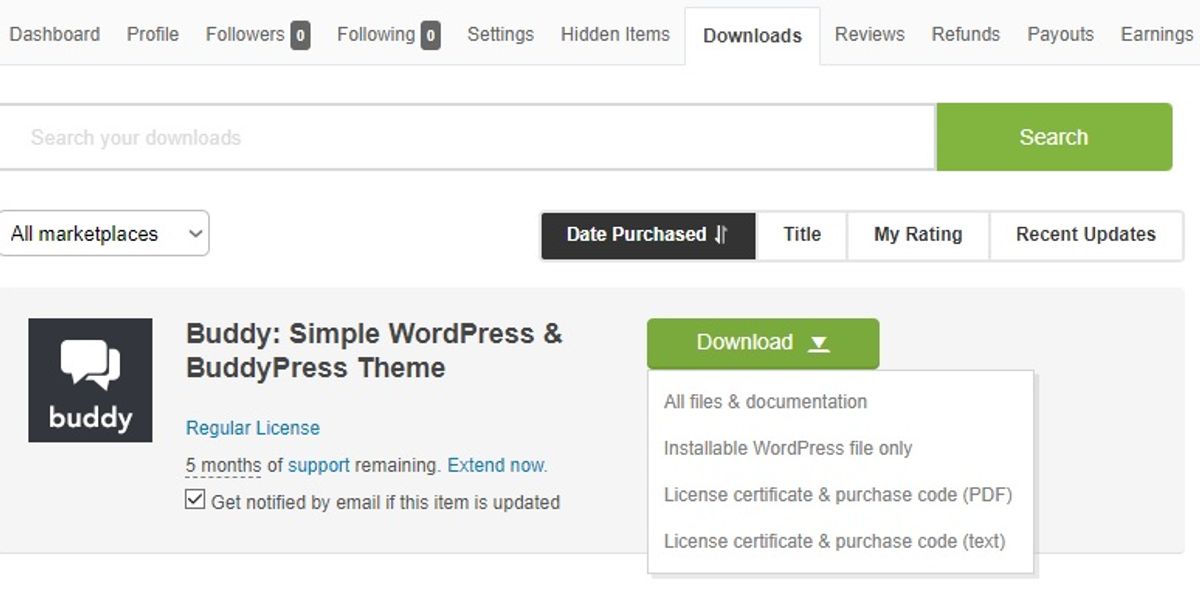Sort downloads by Title
Viewport: 1200px width, 598px height.
point(802,235)
